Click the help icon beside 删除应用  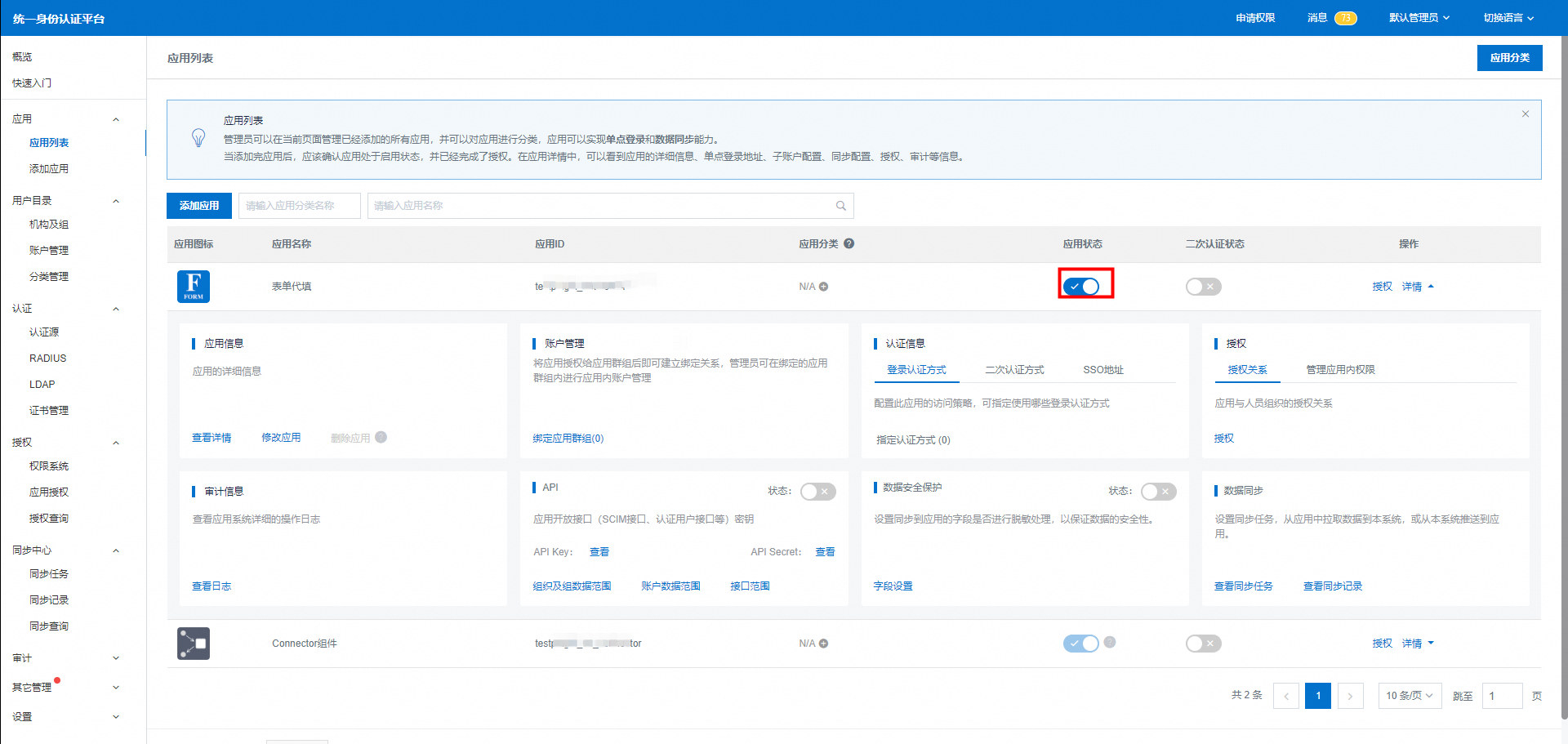pyautogui.click(x=381, y=437)
